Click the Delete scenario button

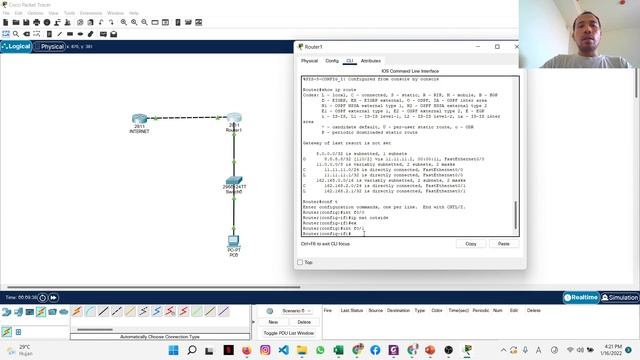(304, 322)
